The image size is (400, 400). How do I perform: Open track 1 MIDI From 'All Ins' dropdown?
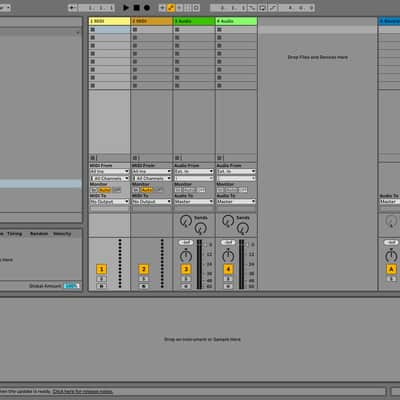109,171
